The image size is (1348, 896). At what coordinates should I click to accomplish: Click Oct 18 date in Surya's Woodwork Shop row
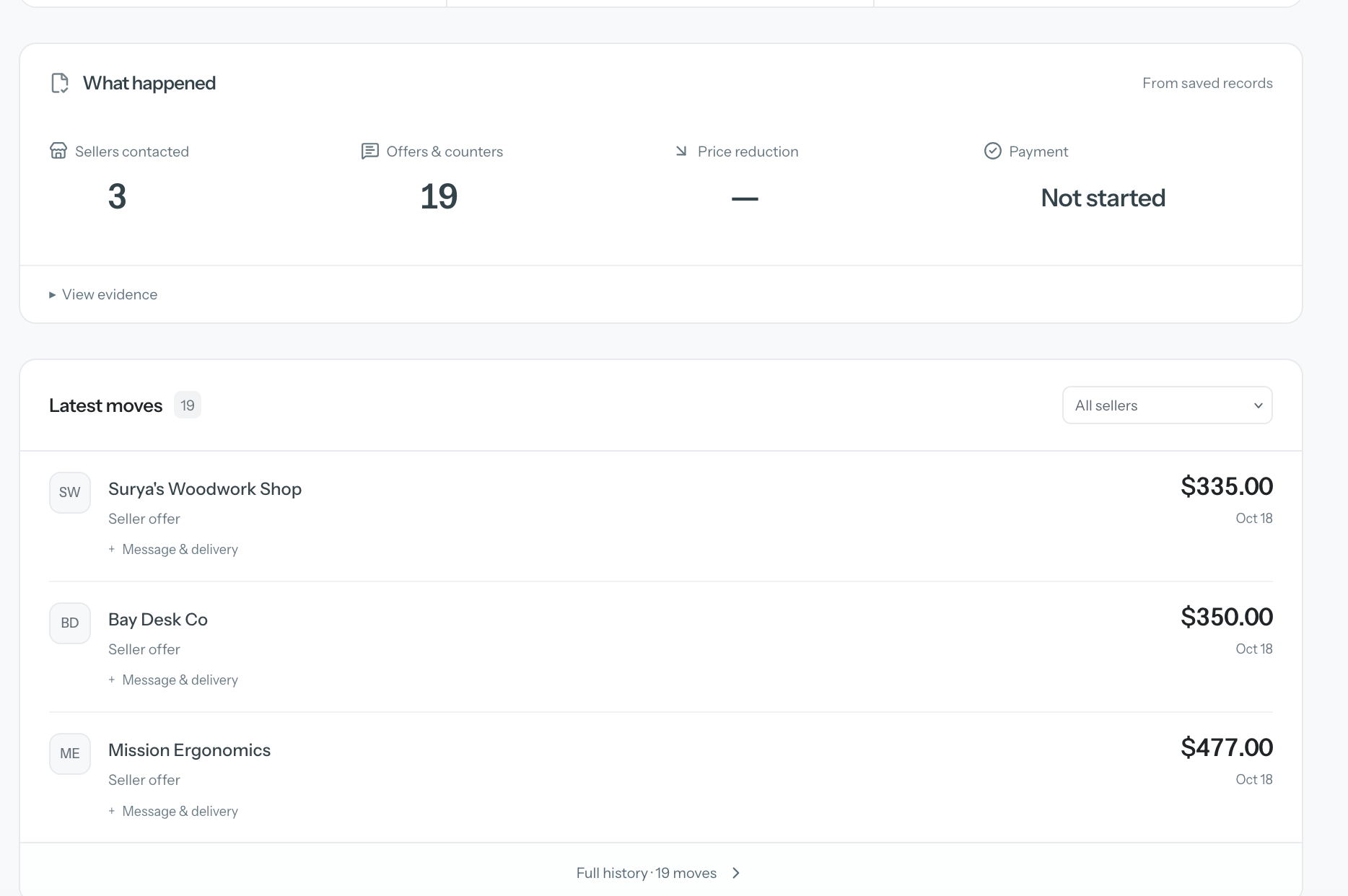[x=1254, y=518]
